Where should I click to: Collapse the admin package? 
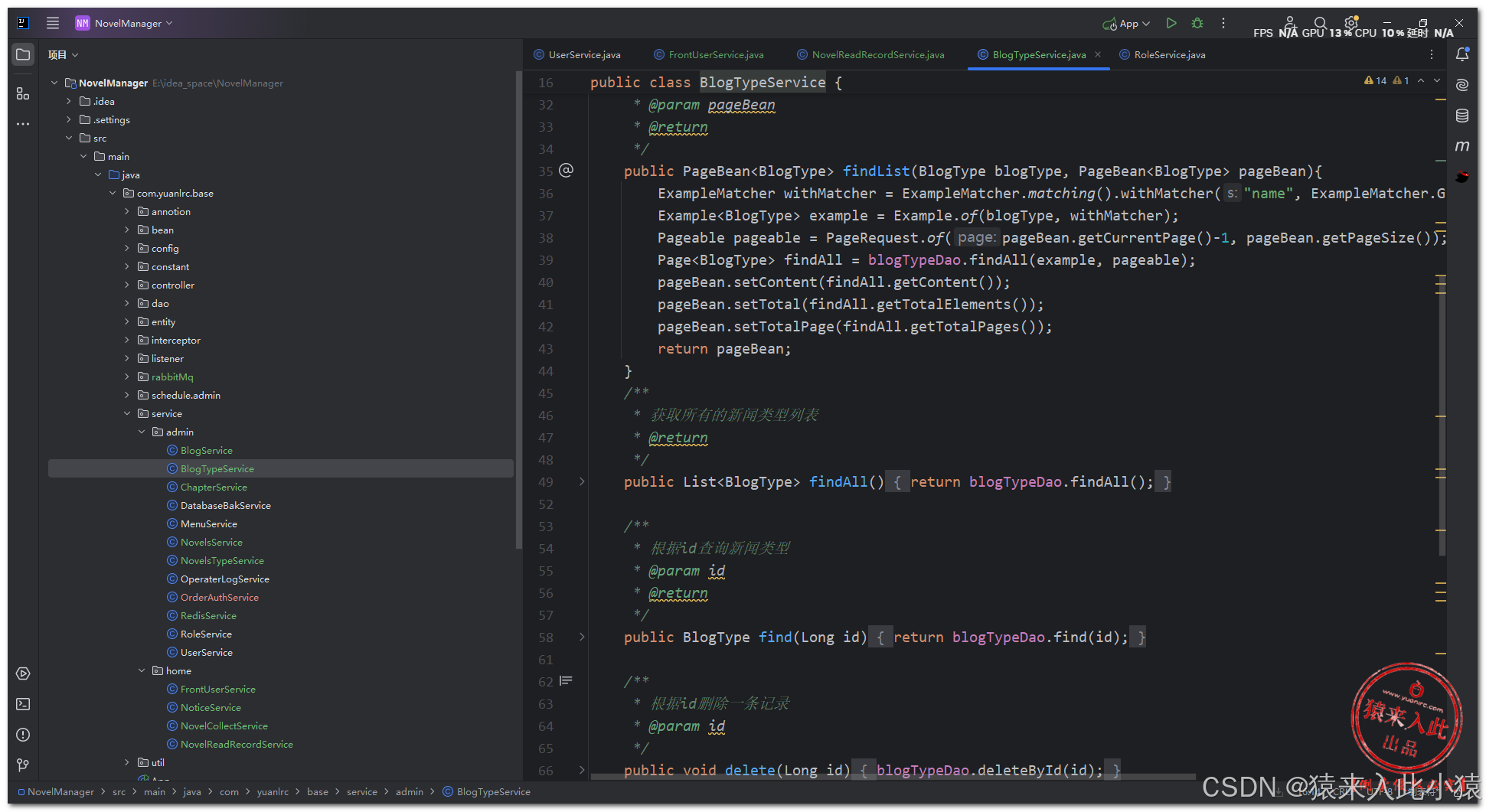(x=142, y=432)
